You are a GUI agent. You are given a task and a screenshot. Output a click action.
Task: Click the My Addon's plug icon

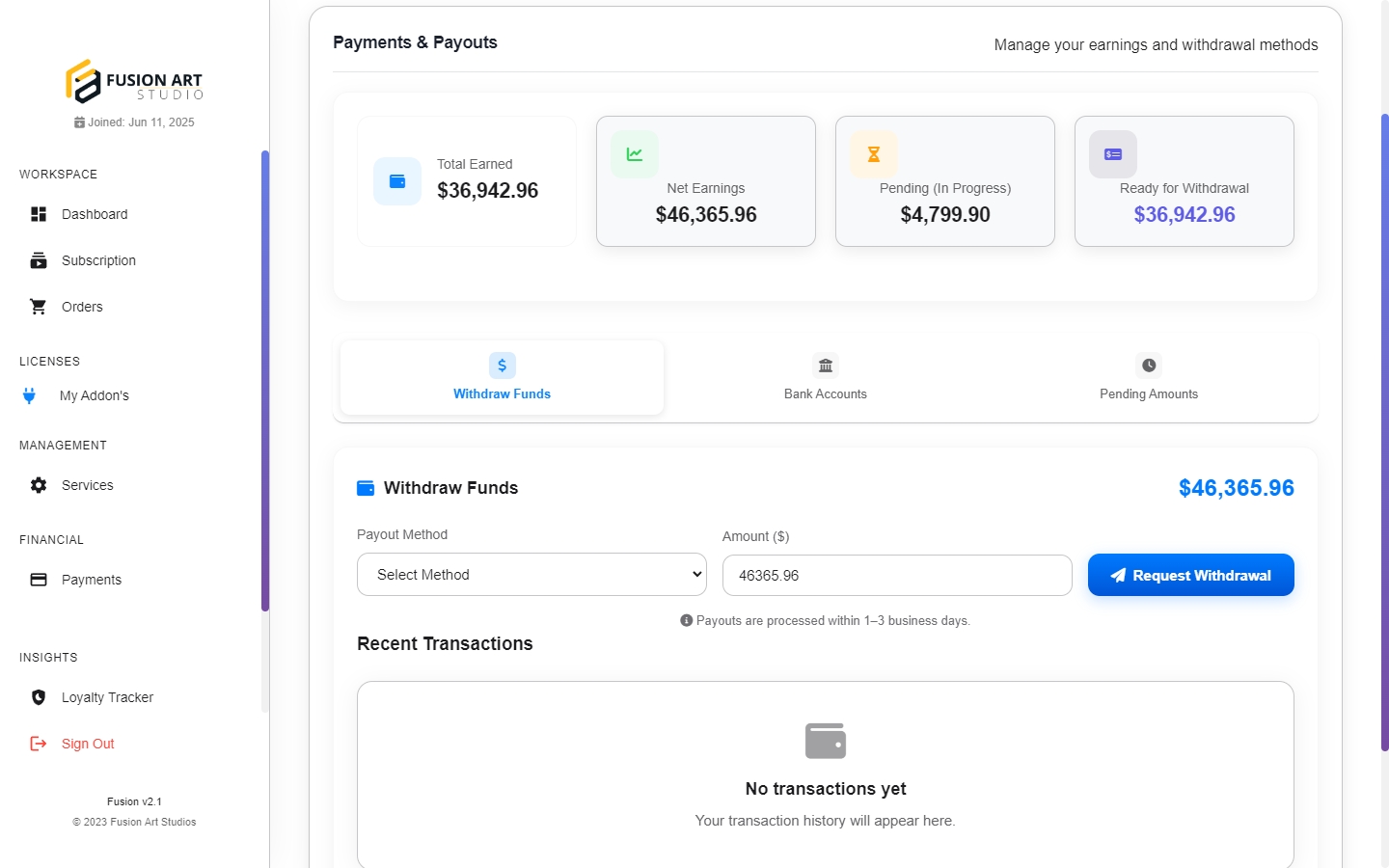pos(30,395)
